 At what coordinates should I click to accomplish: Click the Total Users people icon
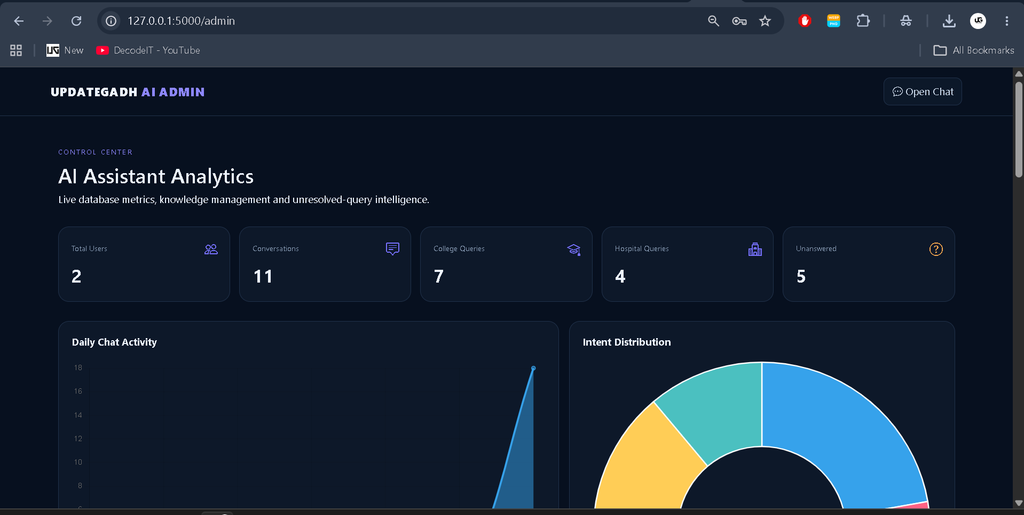pos(211,249)
